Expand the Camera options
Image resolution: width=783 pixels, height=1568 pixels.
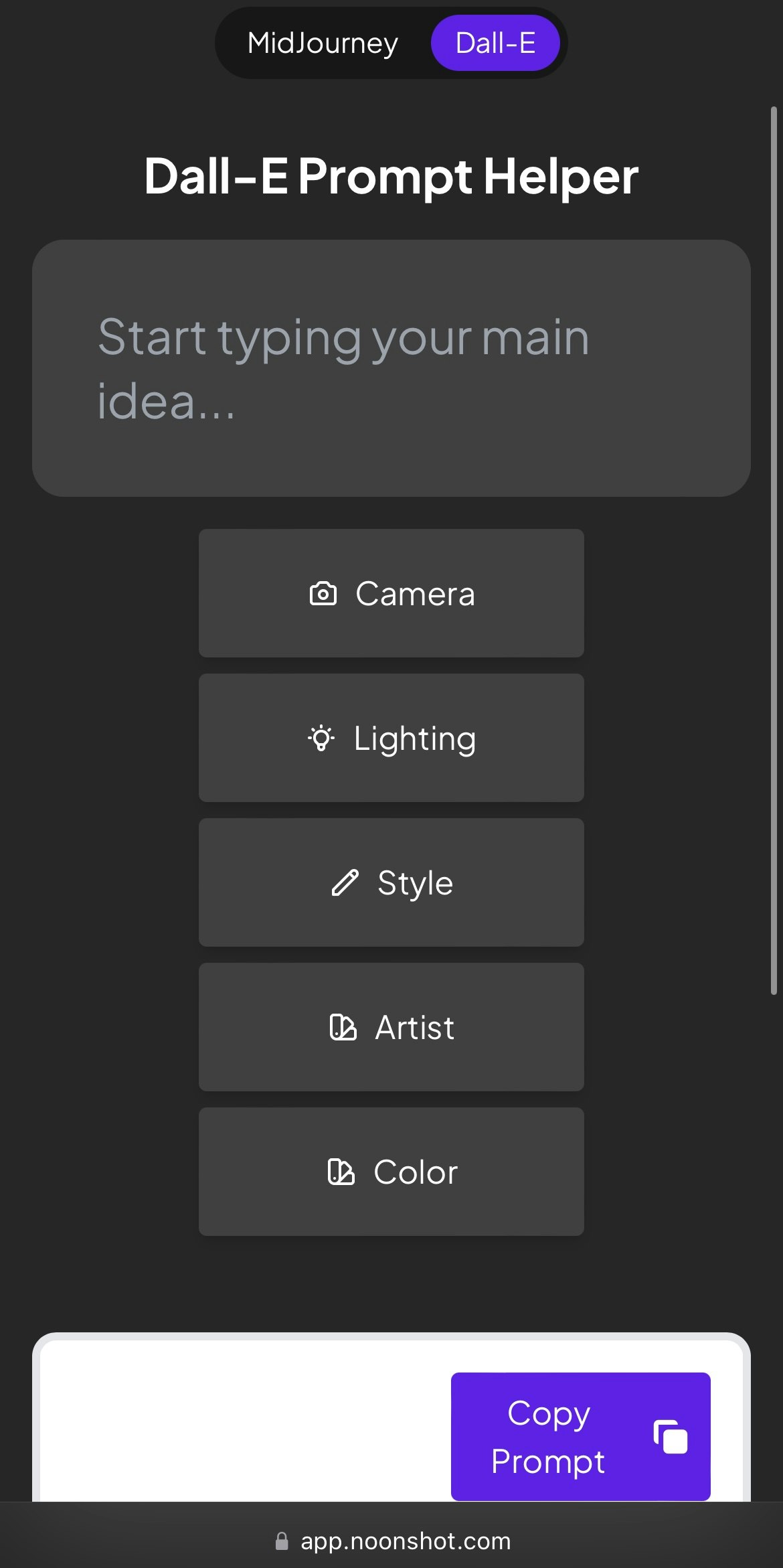pos(391,593)
